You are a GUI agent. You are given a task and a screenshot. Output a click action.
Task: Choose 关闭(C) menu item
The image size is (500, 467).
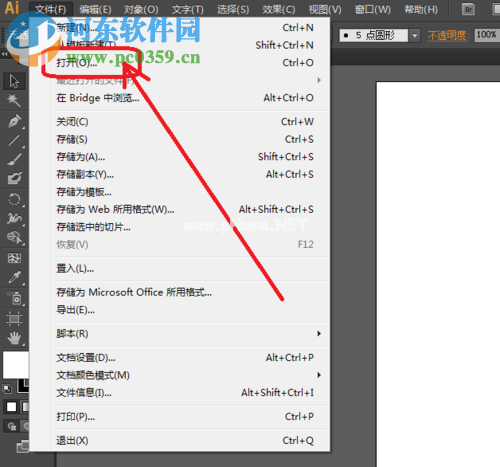(x=191, y=122)
